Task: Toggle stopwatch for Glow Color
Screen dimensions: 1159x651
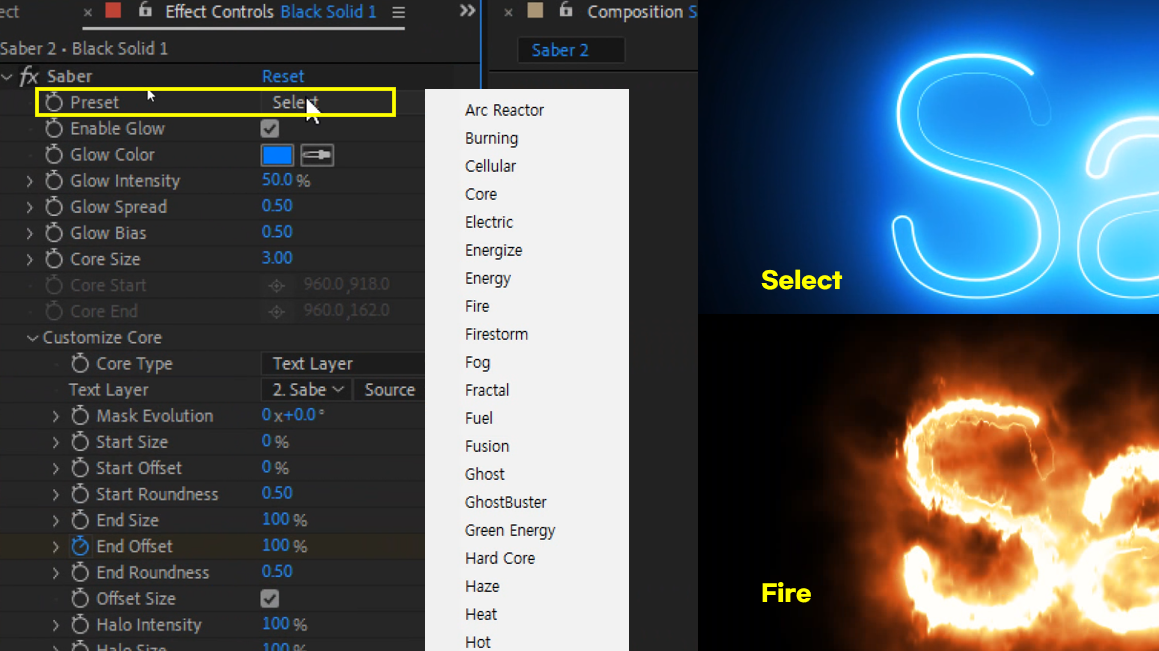Action: point(54,154)
